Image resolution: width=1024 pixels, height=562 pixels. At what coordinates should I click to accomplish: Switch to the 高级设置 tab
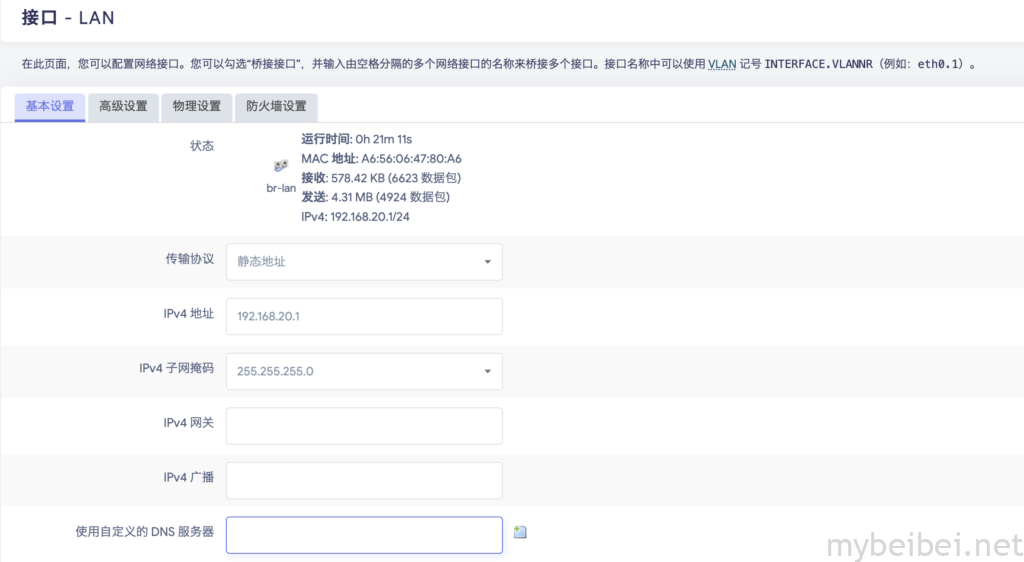[123, 106]
